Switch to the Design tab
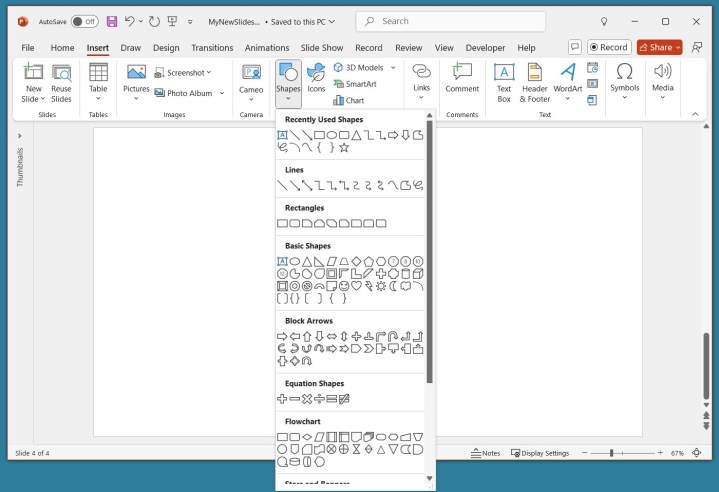The image size is (719, 492). coord(166,47)
